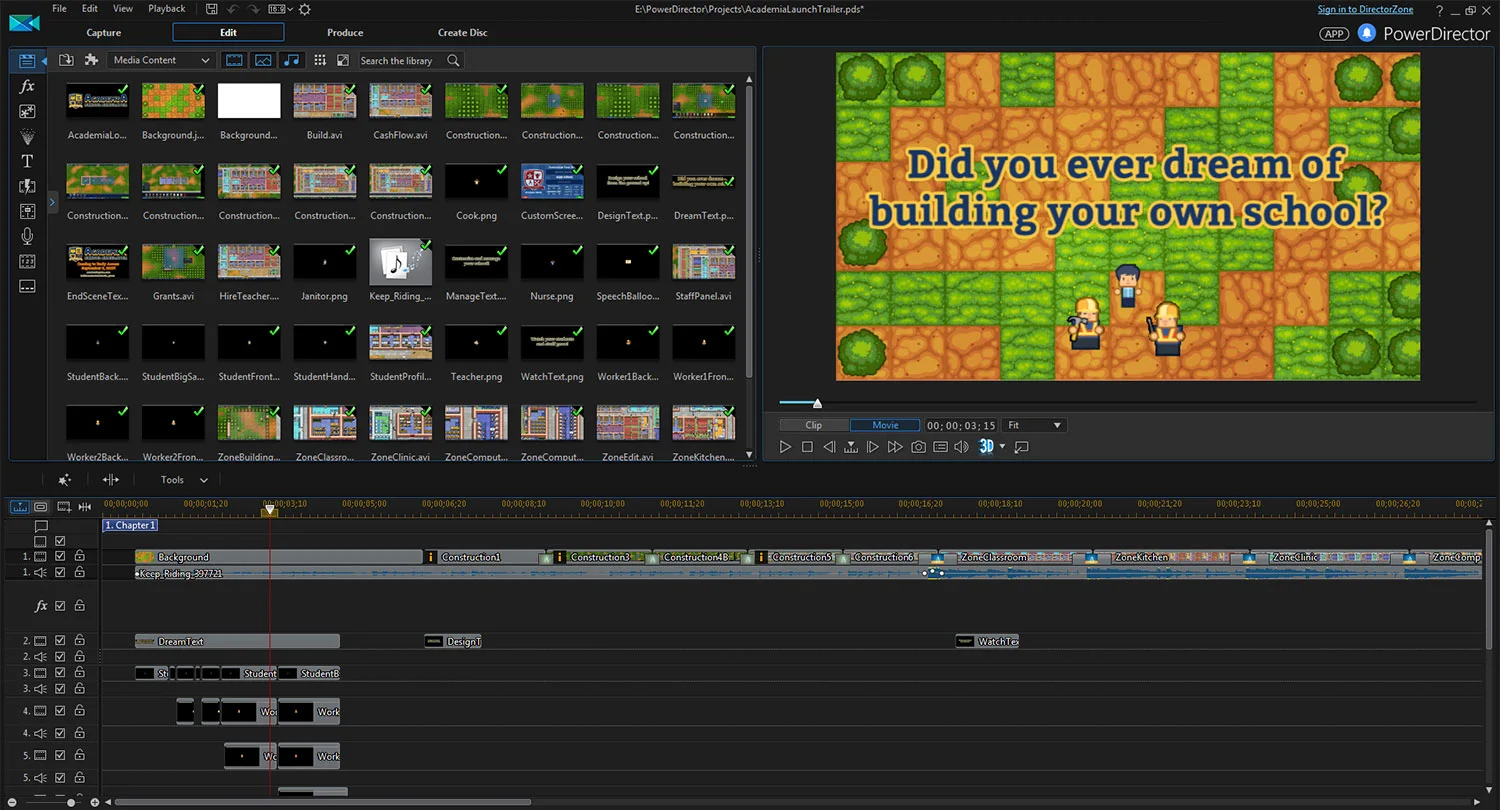Viewport: 1500px width, 810px height.
Task: Toggle show image files filter
Action: tap(263, 60)
